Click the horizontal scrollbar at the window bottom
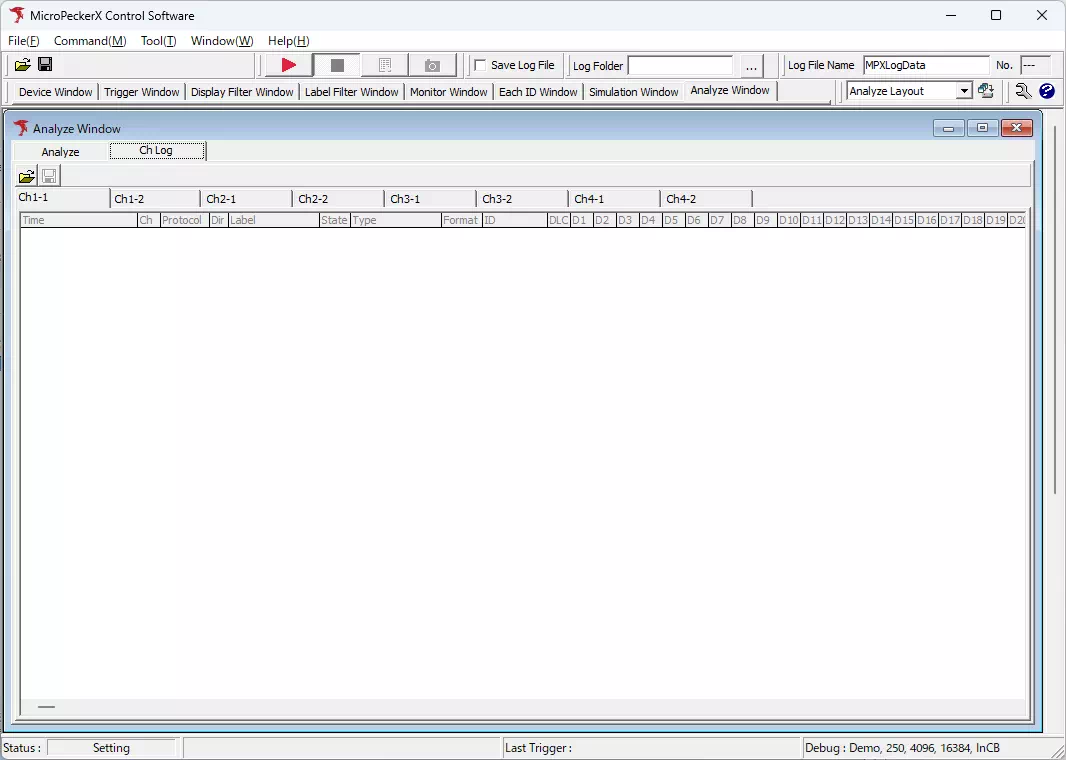1066x760 pixels. point(46,706)
